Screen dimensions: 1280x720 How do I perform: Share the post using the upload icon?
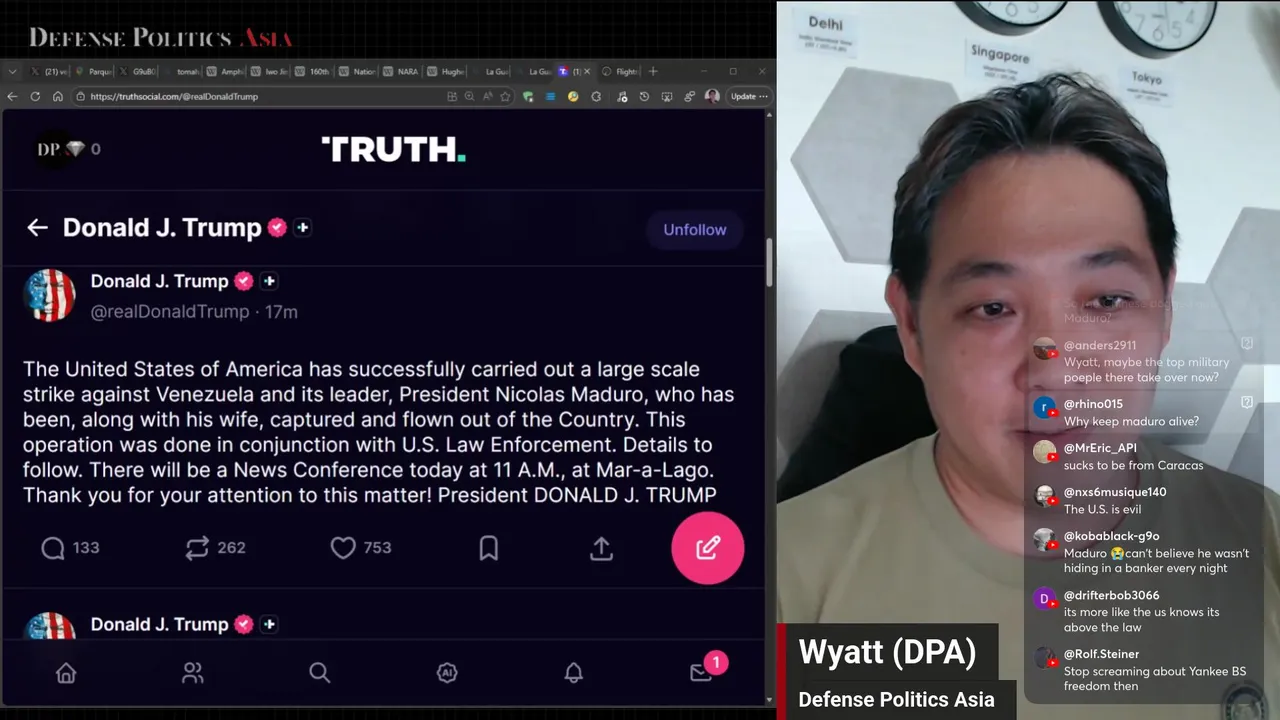601,547
